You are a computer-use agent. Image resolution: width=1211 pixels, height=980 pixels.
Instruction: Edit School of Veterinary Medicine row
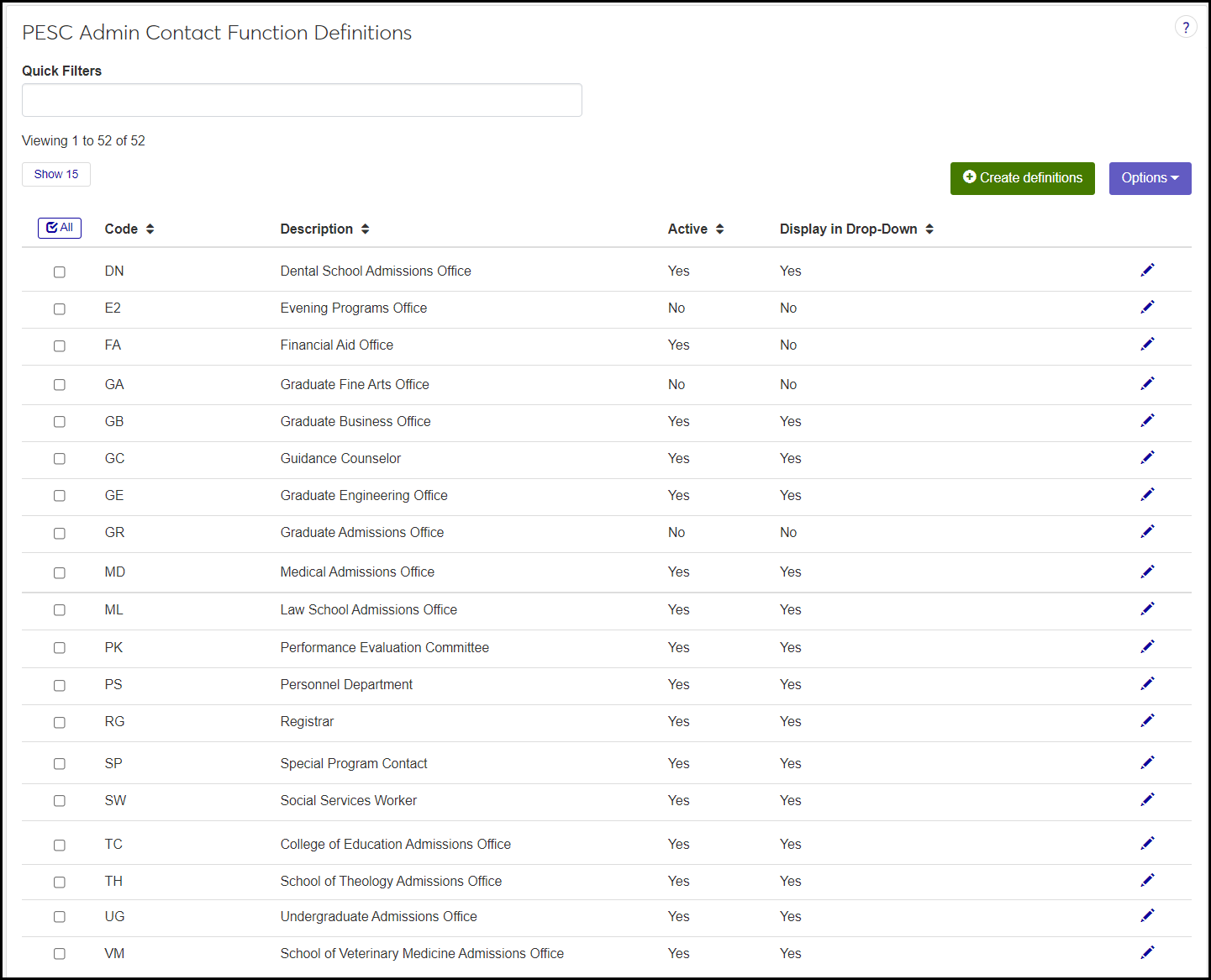(x=1147, y=952)
